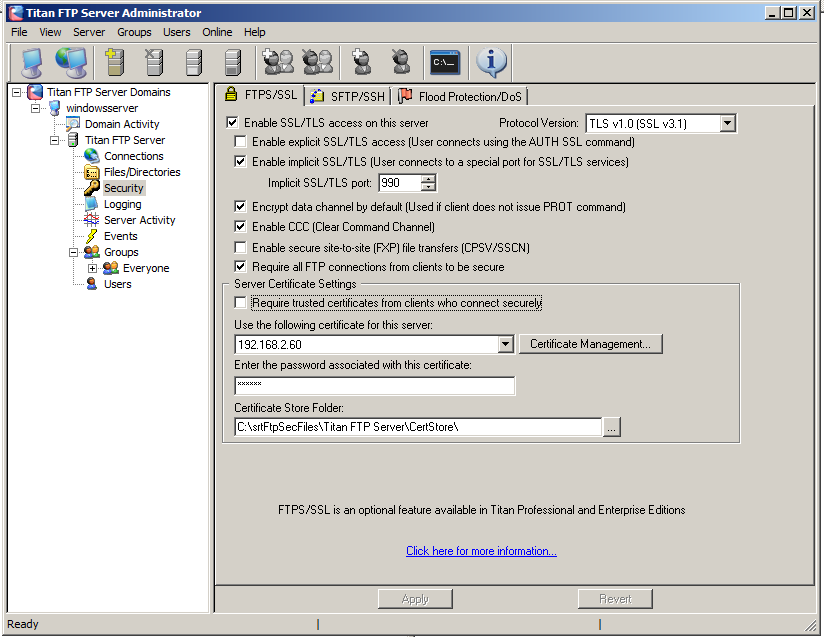The width and height of the screenshot is (824, 637).
Task: Collapse the windowsserver tree node
Action: (x=36, y=109)
